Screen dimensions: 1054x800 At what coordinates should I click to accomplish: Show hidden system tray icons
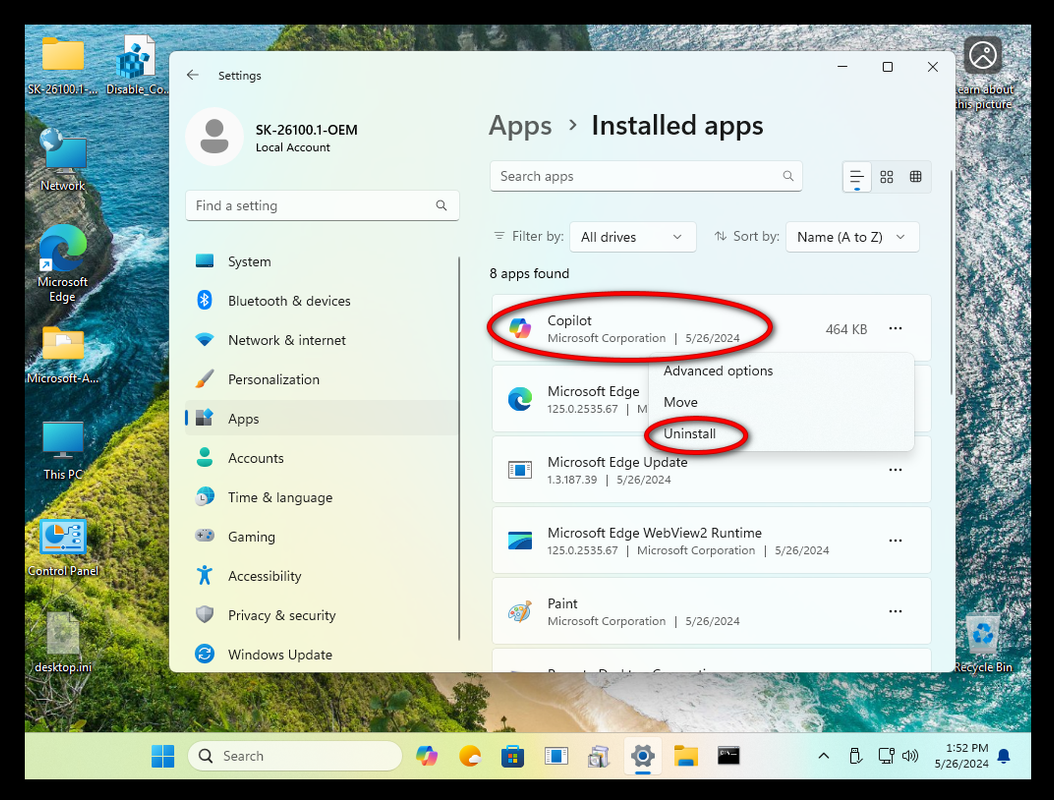[823, 756]
